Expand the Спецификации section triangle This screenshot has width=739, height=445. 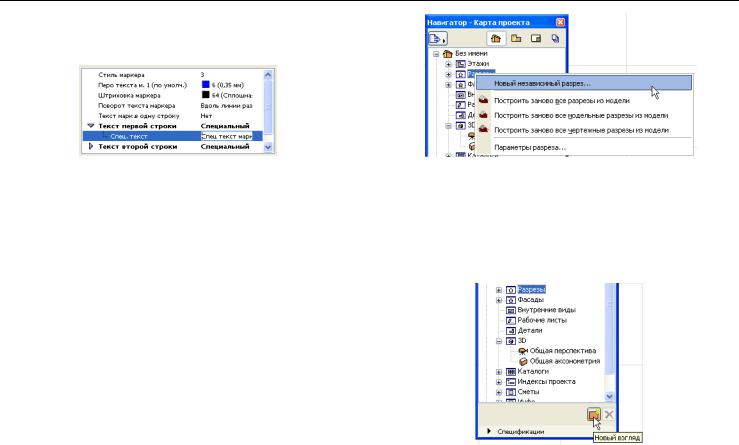pyautogui.click(x=489, y=431)
